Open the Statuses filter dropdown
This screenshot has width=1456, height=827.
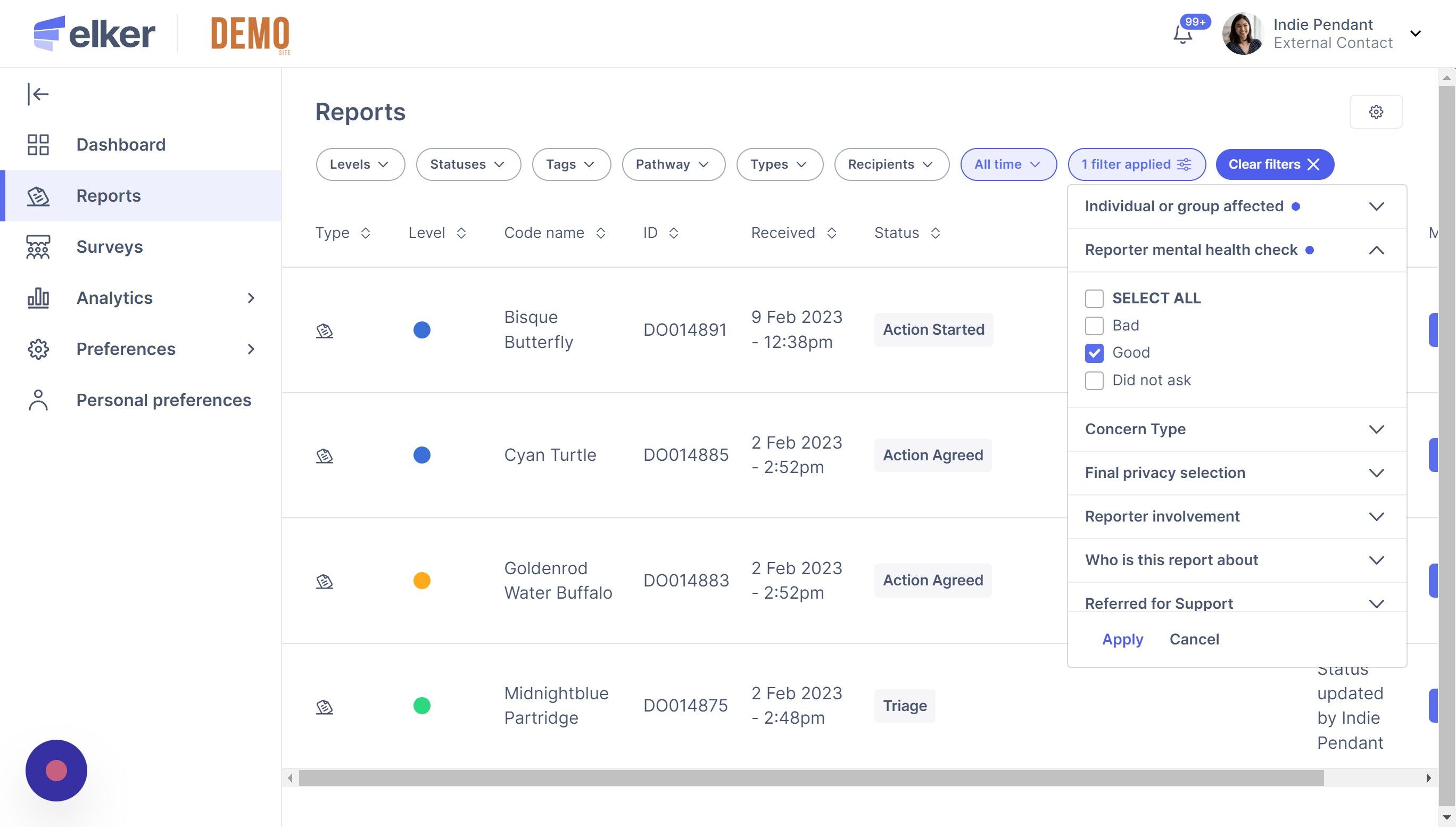468,164
